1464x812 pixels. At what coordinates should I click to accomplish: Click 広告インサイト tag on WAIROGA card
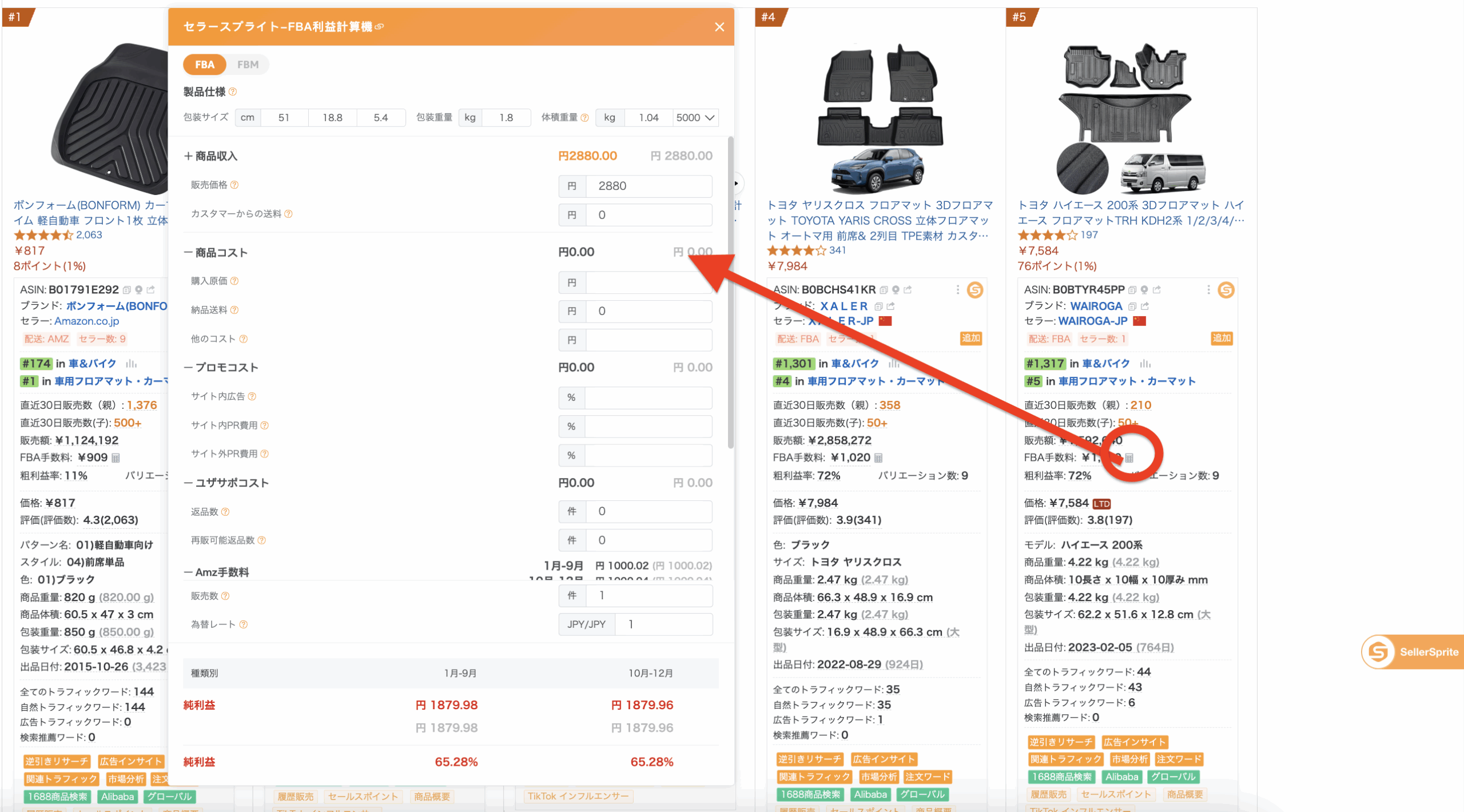(x=1134, y=742)
